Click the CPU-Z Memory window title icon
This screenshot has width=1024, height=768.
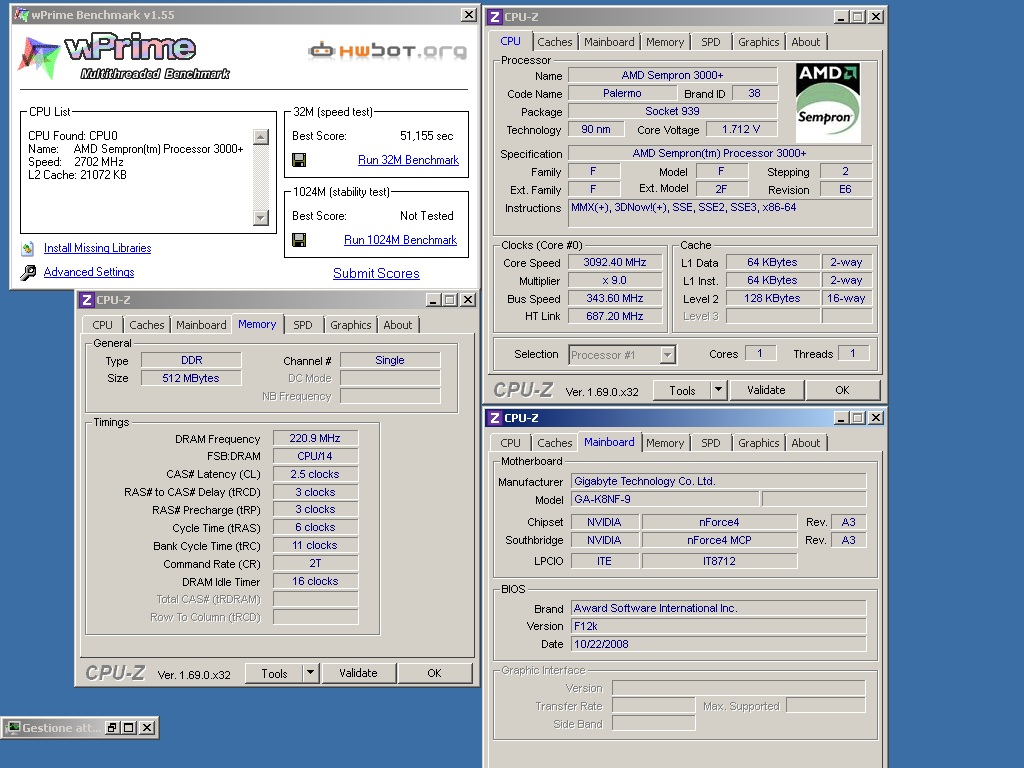pos(86,300)
